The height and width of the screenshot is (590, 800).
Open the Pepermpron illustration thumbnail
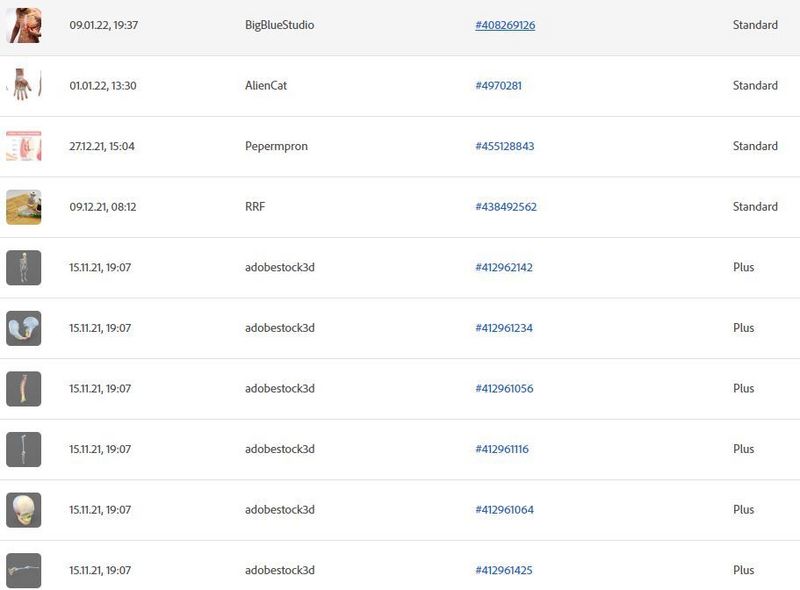pos(23,146)
